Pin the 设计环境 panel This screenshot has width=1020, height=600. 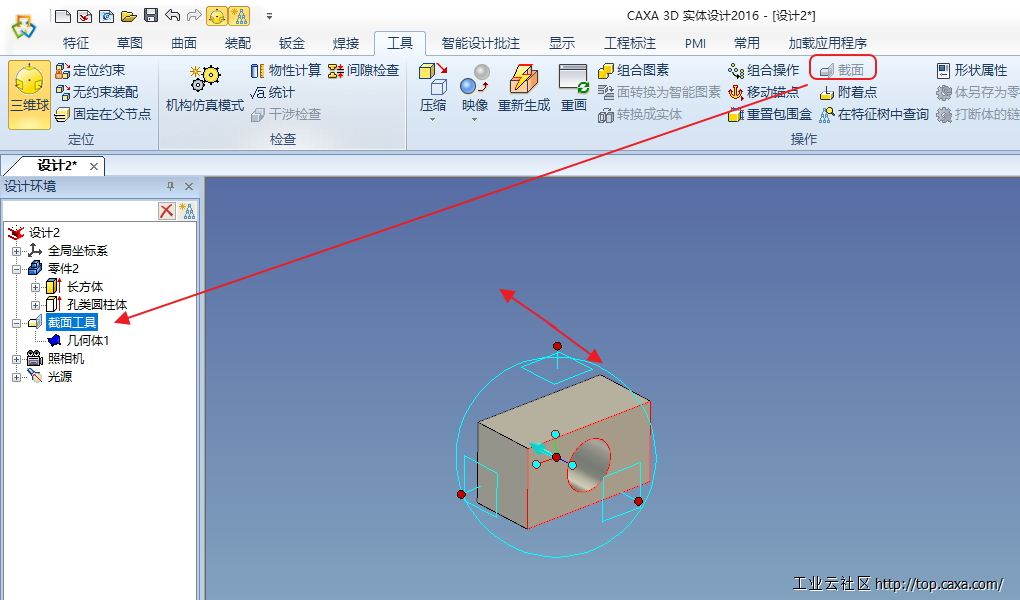coord(170,186)
